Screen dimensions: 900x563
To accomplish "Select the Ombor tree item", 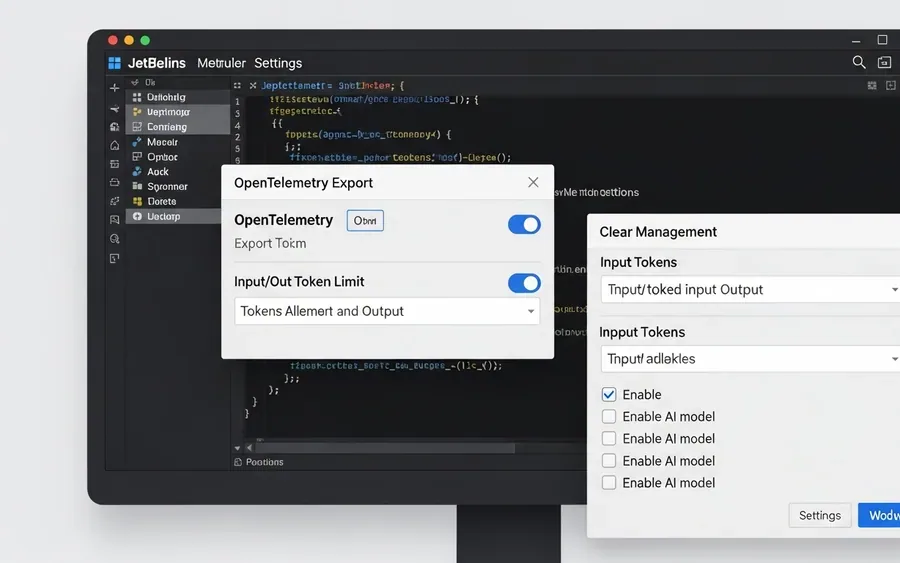I will click(x=178, y=157).
